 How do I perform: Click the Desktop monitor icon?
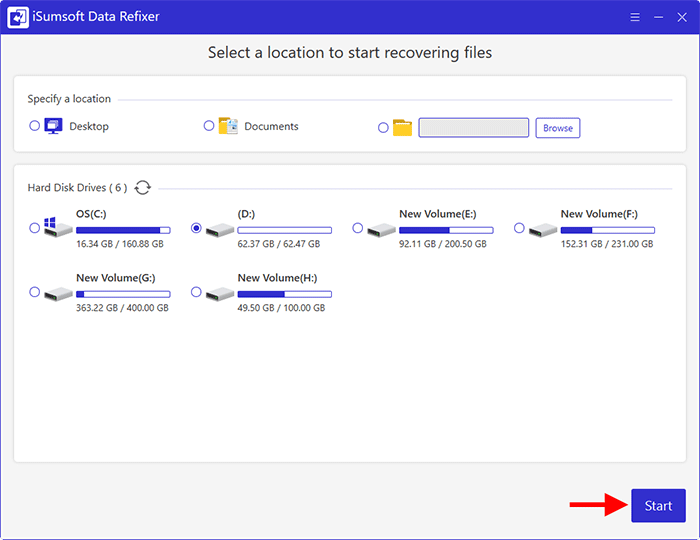click(54, 126)
